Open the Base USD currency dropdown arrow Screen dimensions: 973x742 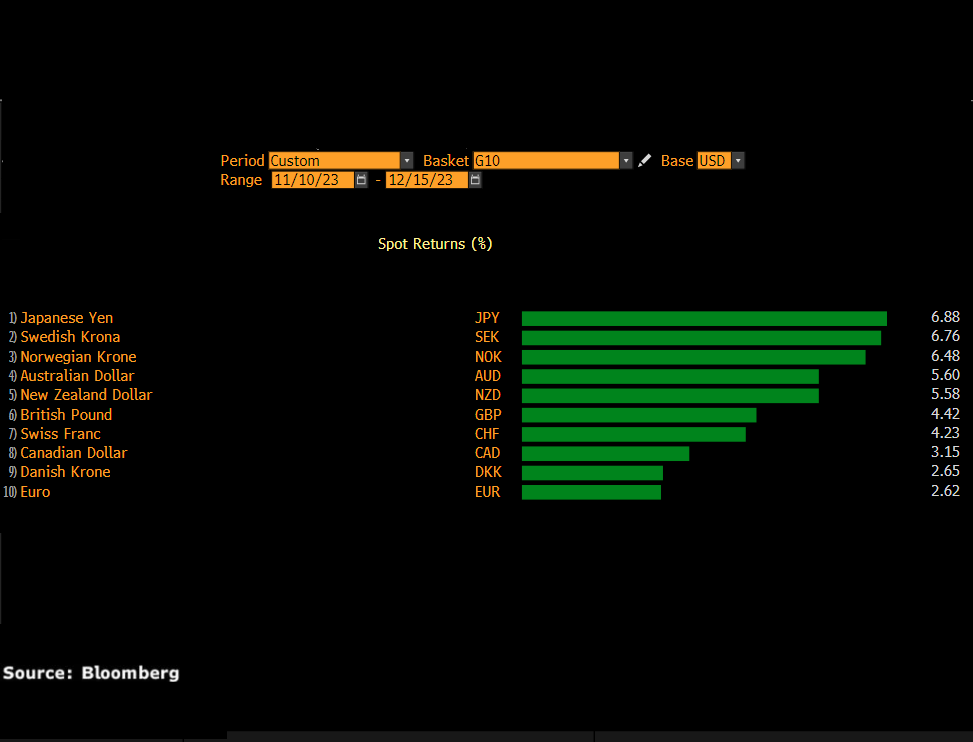coord(738,161)
